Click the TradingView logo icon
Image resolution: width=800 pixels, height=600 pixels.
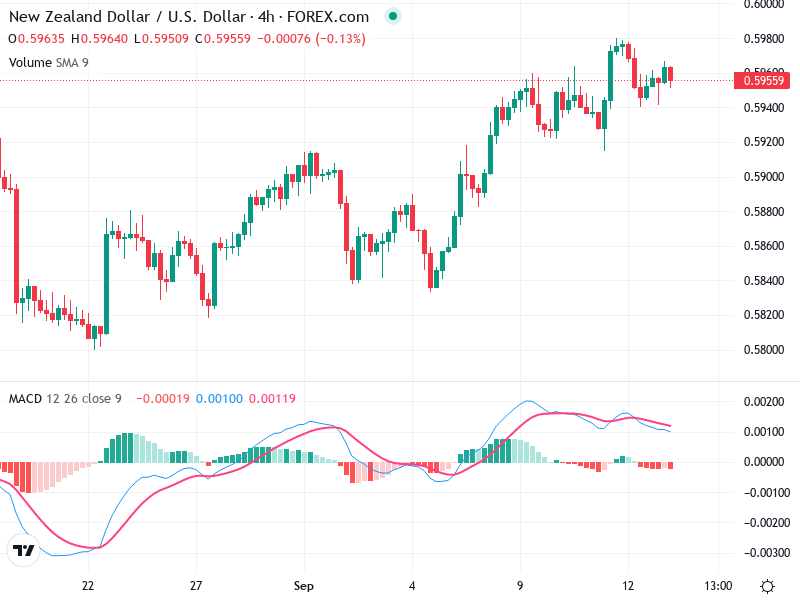tap(23, 549)
